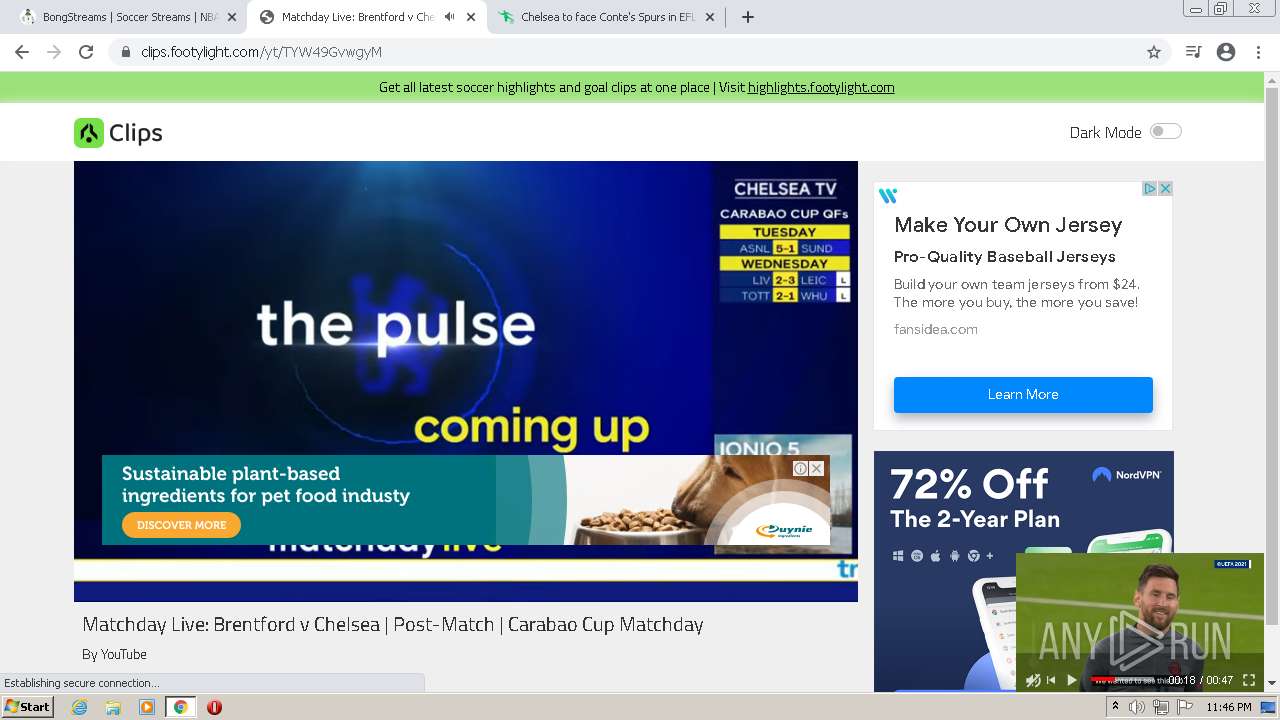Viewport: 1280px width, 720px height.
Task: Open the media control icon in toolbar
Action: pyautogui.click(x=1193, y=52)
